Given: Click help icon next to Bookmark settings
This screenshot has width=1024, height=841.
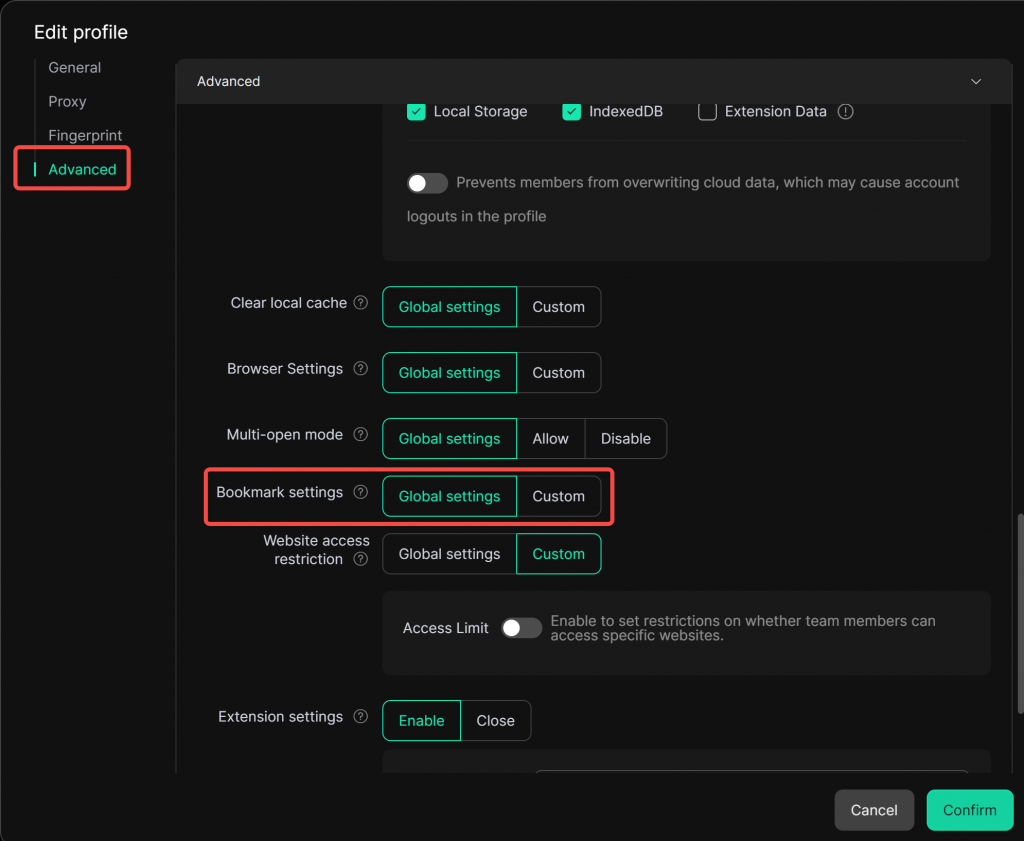Looking at the screenshot, I should (361, 493).
